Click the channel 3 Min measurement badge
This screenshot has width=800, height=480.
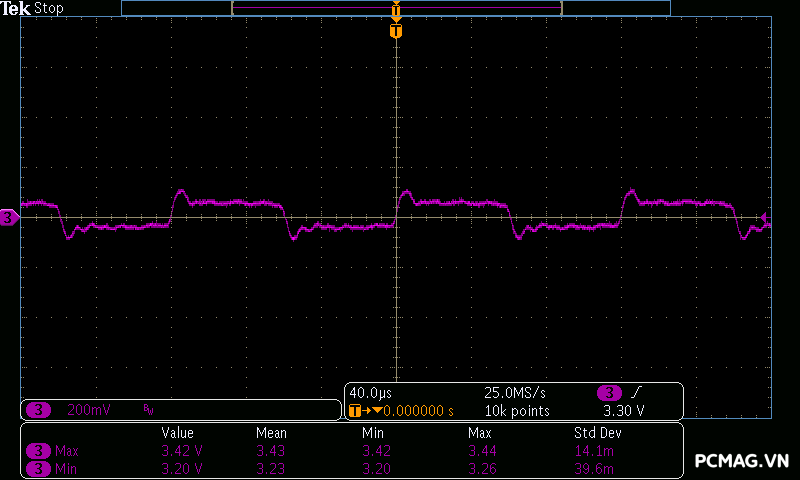(38, 468)
